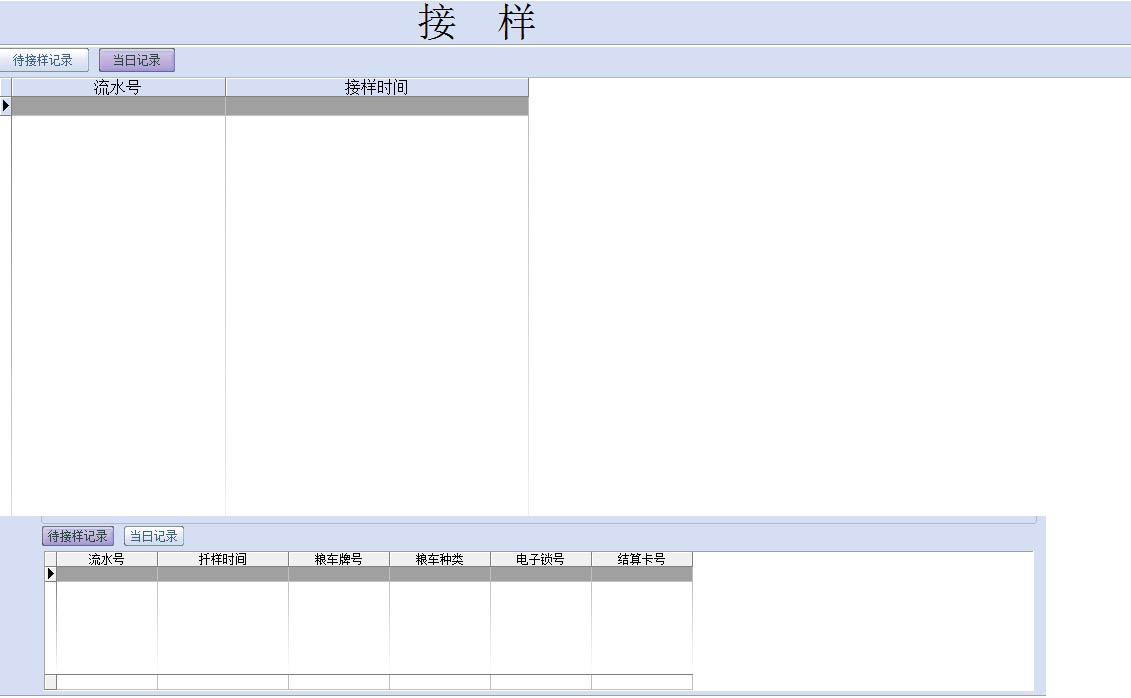Viewport: 1131px width, 698px height.
Task: Select the first-row cell under 扦样时间
Action: [x=222, y=574]
